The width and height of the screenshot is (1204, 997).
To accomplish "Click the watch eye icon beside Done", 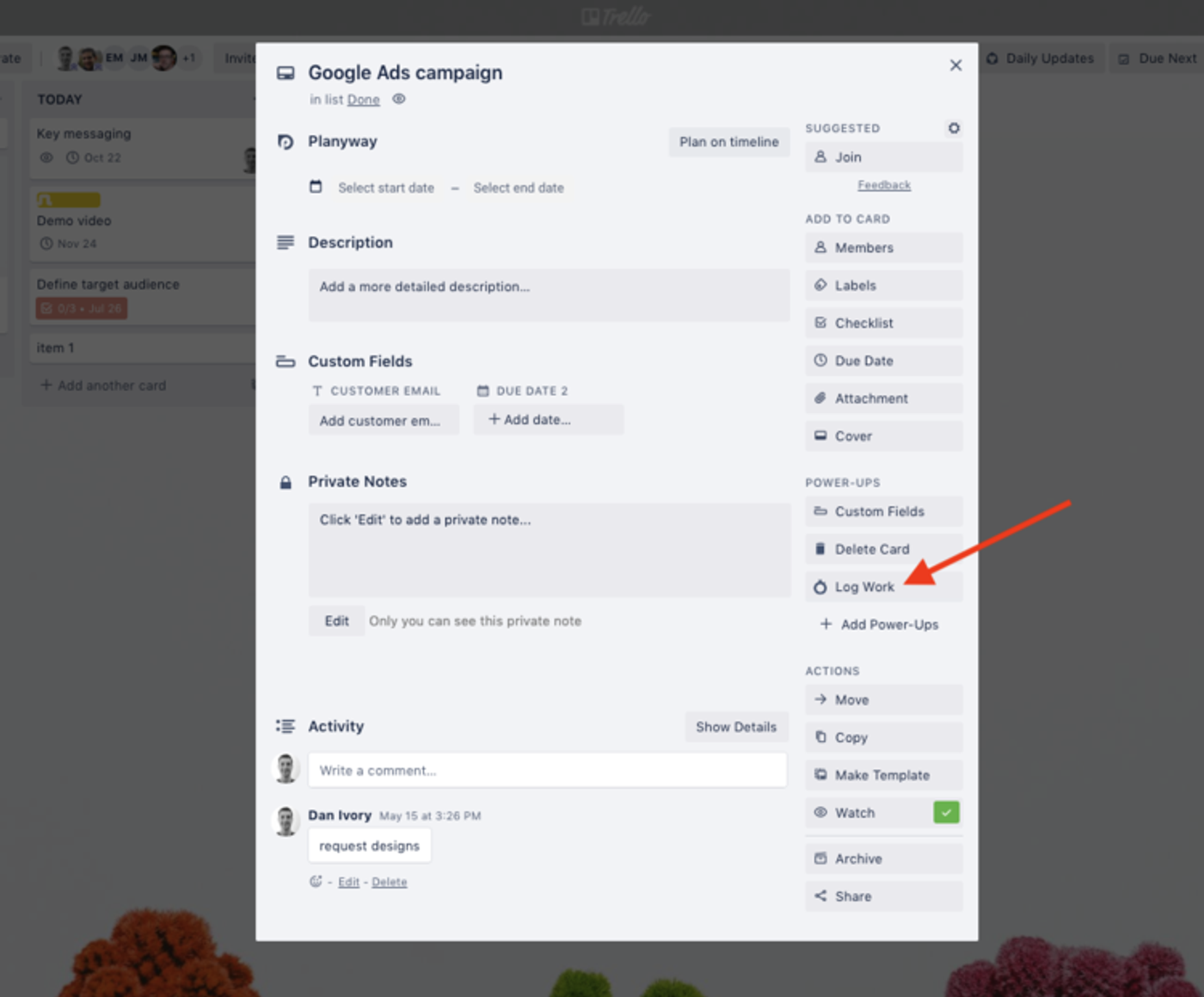I will click(x=399, y=99).
